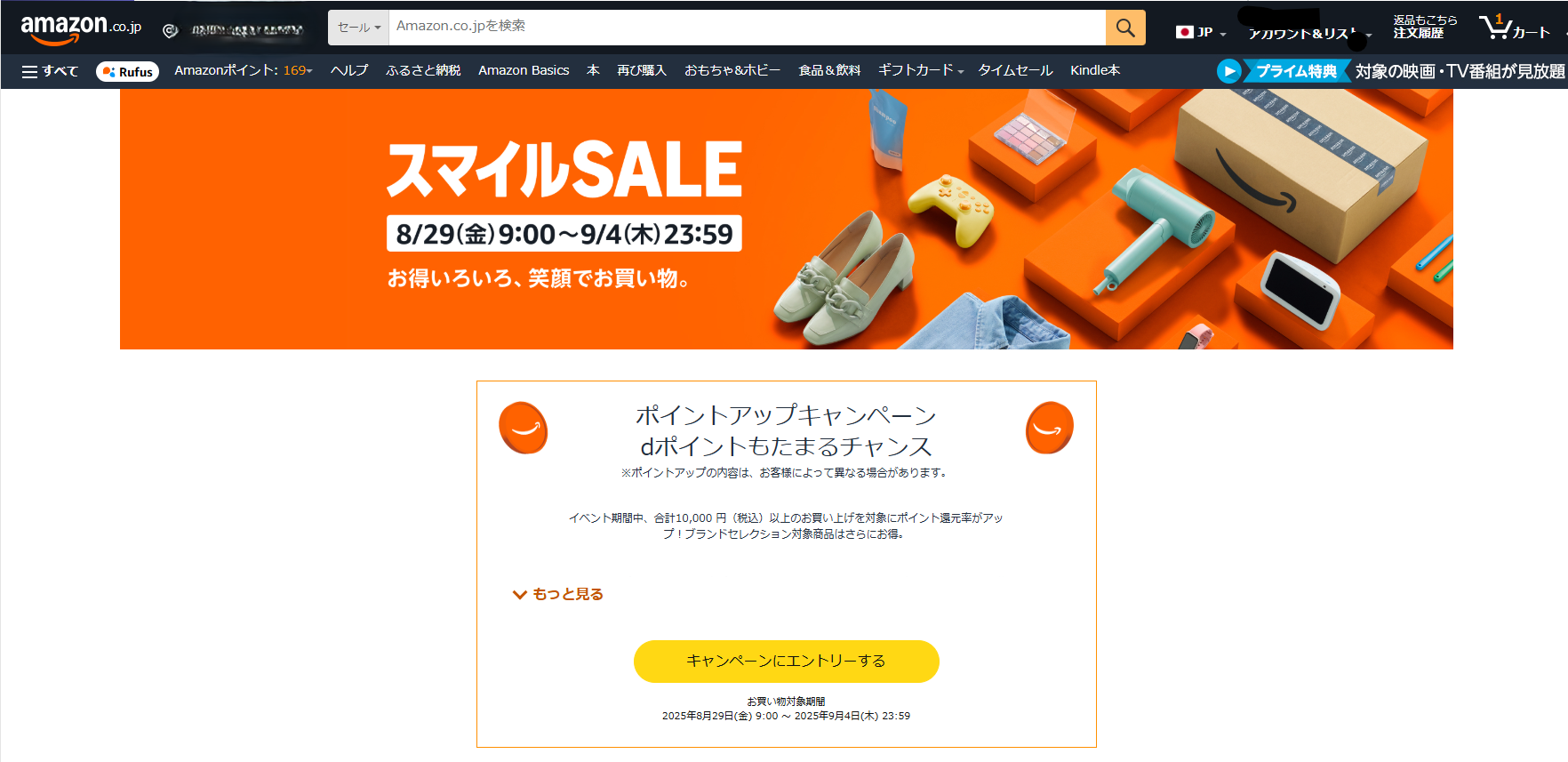Click the Amazon.co.jp logo
The height and width of the screenshot is (762, 1568).
pyautogui.click(x=81, y=28)
